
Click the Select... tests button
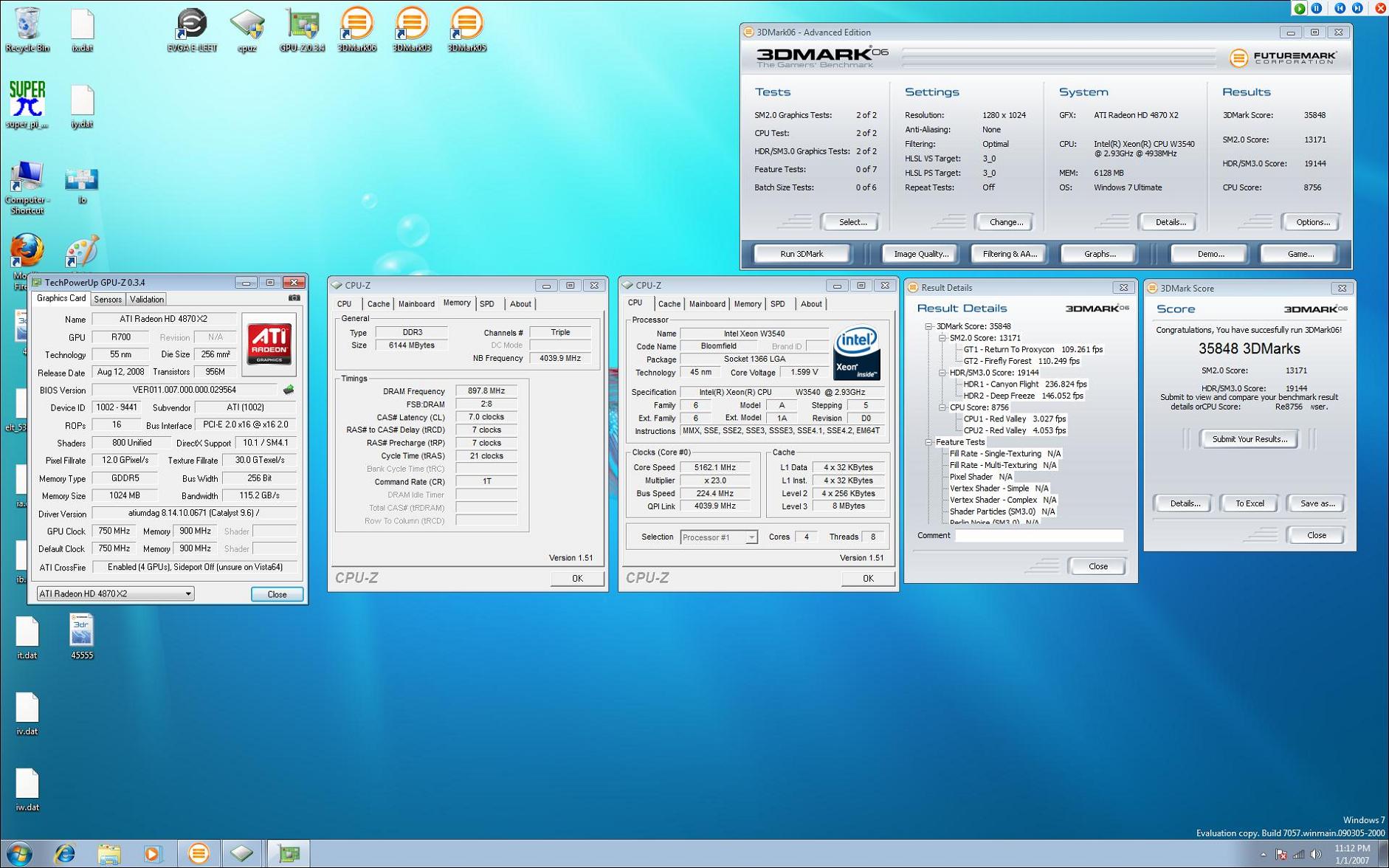(x=852, y=222)
